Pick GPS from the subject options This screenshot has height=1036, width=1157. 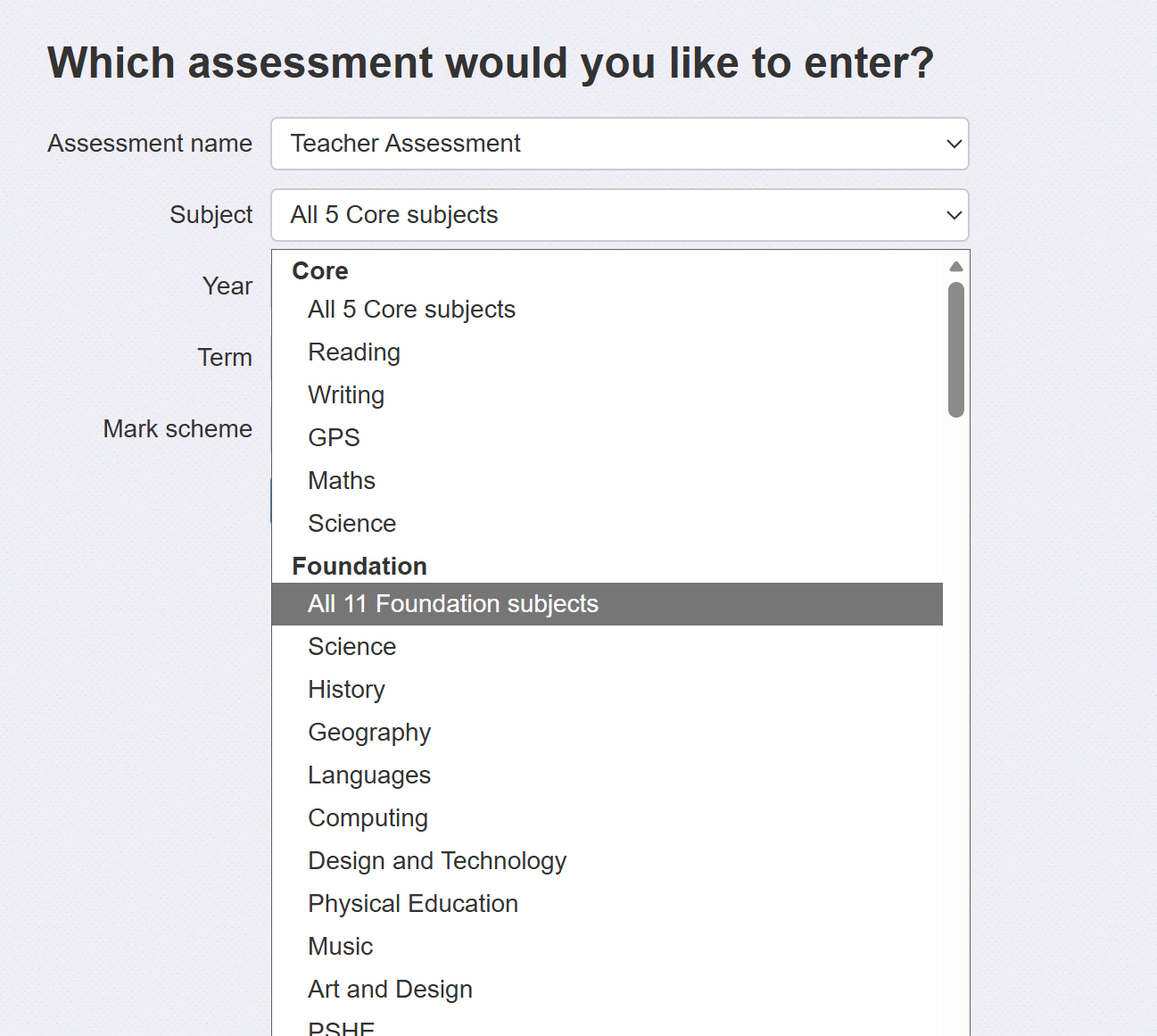click(x=334, y=438)
